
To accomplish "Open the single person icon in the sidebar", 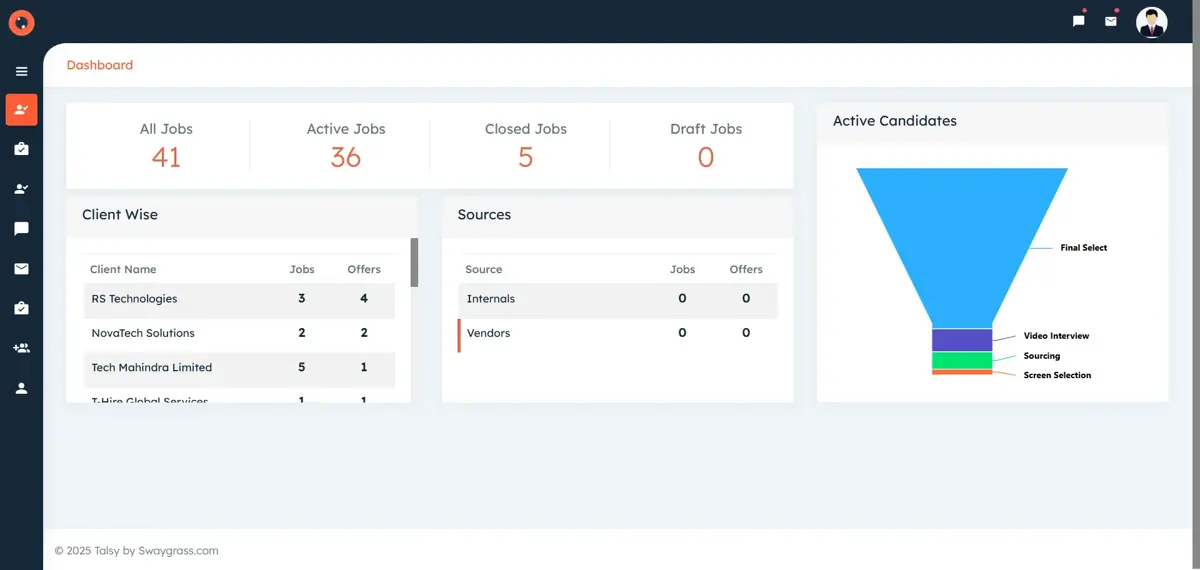I will point(21,388).
